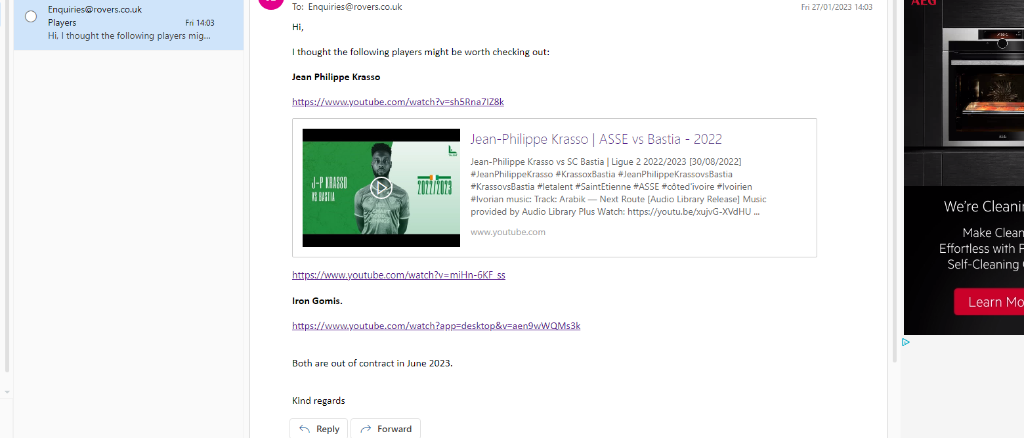Tick the selection circle beside the Players email
Screen dimensions: 1024x438
pos(31,16)
